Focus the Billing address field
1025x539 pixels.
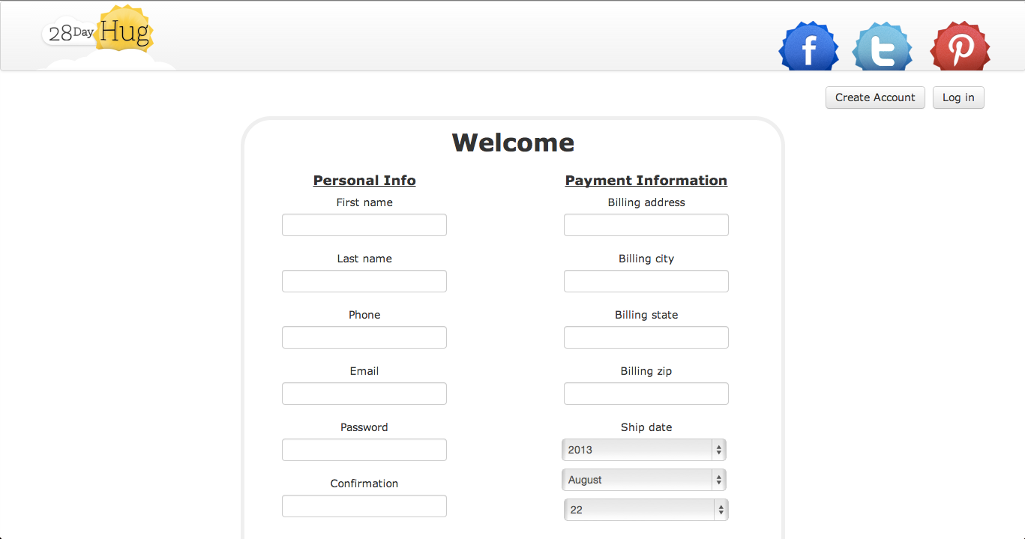pos(646,225)
